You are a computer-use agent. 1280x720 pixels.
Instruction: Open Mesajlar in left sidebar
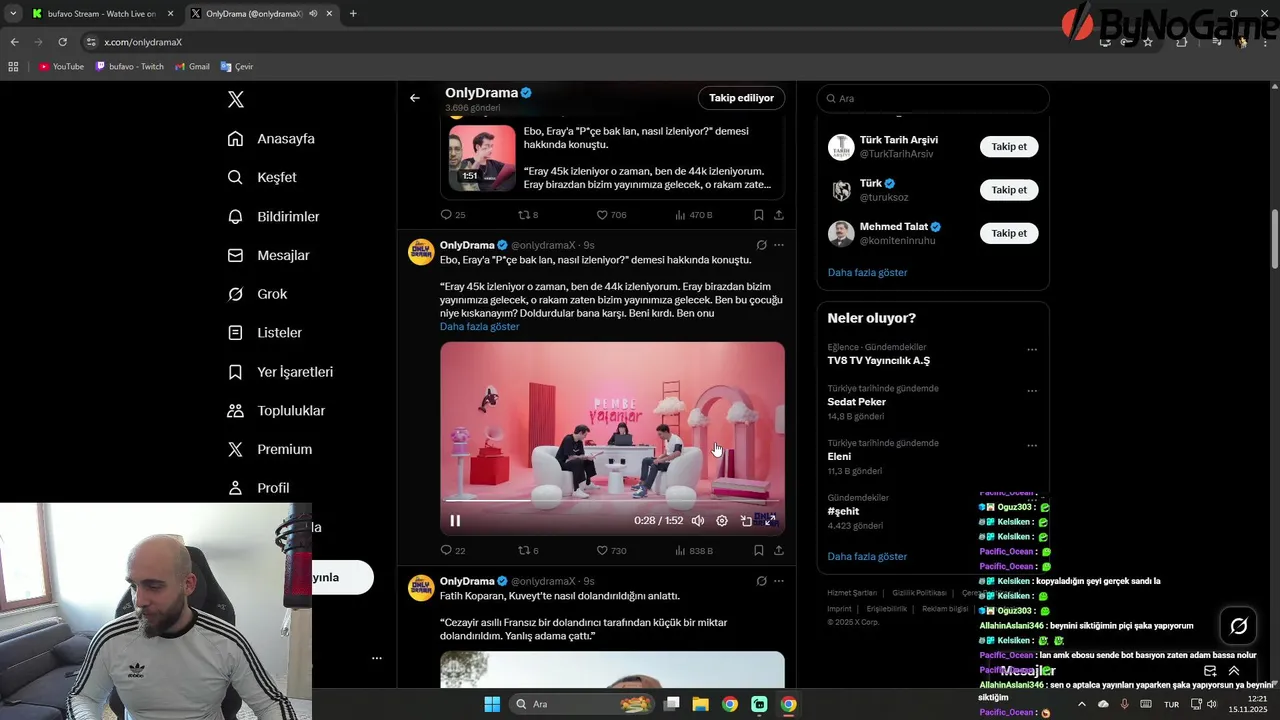(269, 255)
